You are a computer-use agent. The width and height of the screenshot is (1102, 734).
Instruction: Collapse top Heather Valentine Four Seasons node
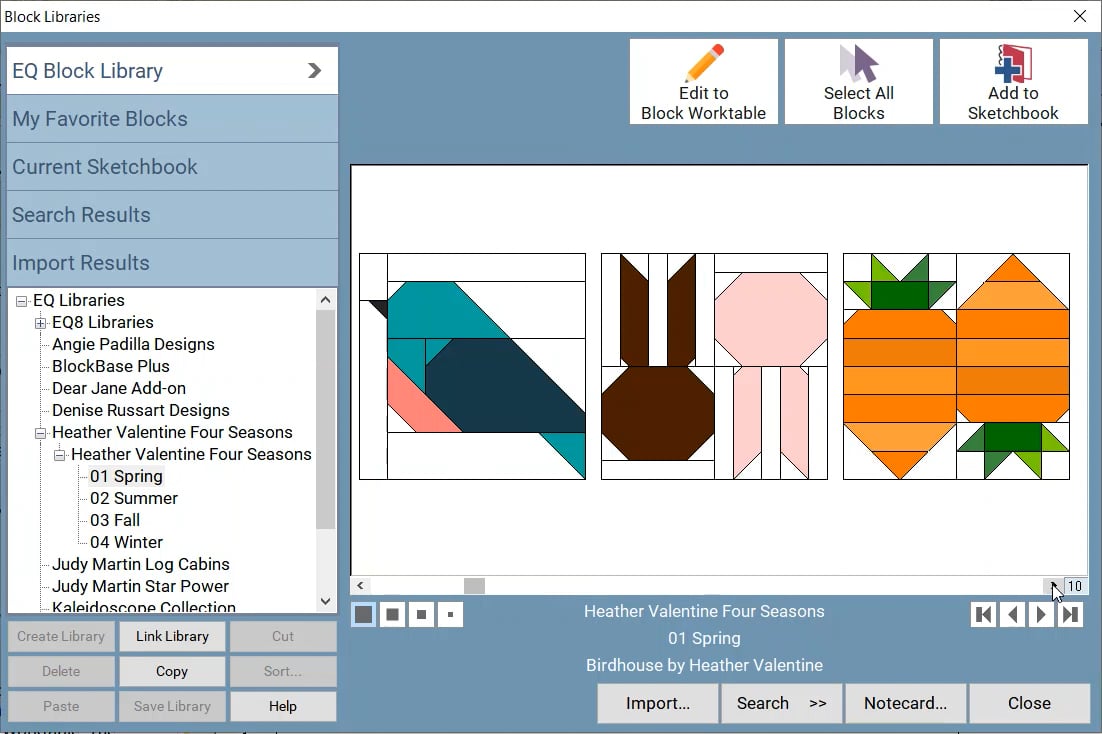41,433
